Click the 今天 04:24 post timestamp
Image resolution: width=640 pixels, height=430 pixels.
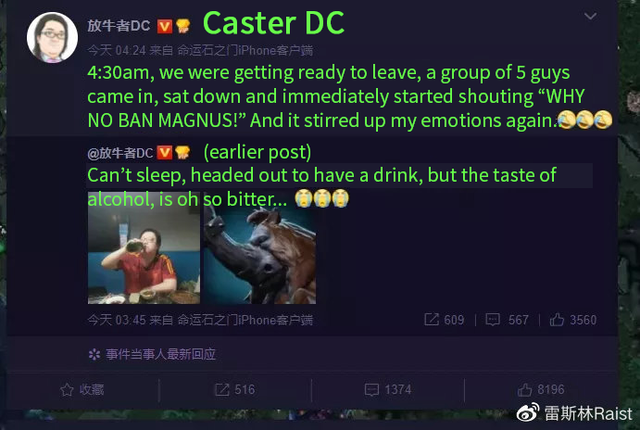[x=116, y=51]
